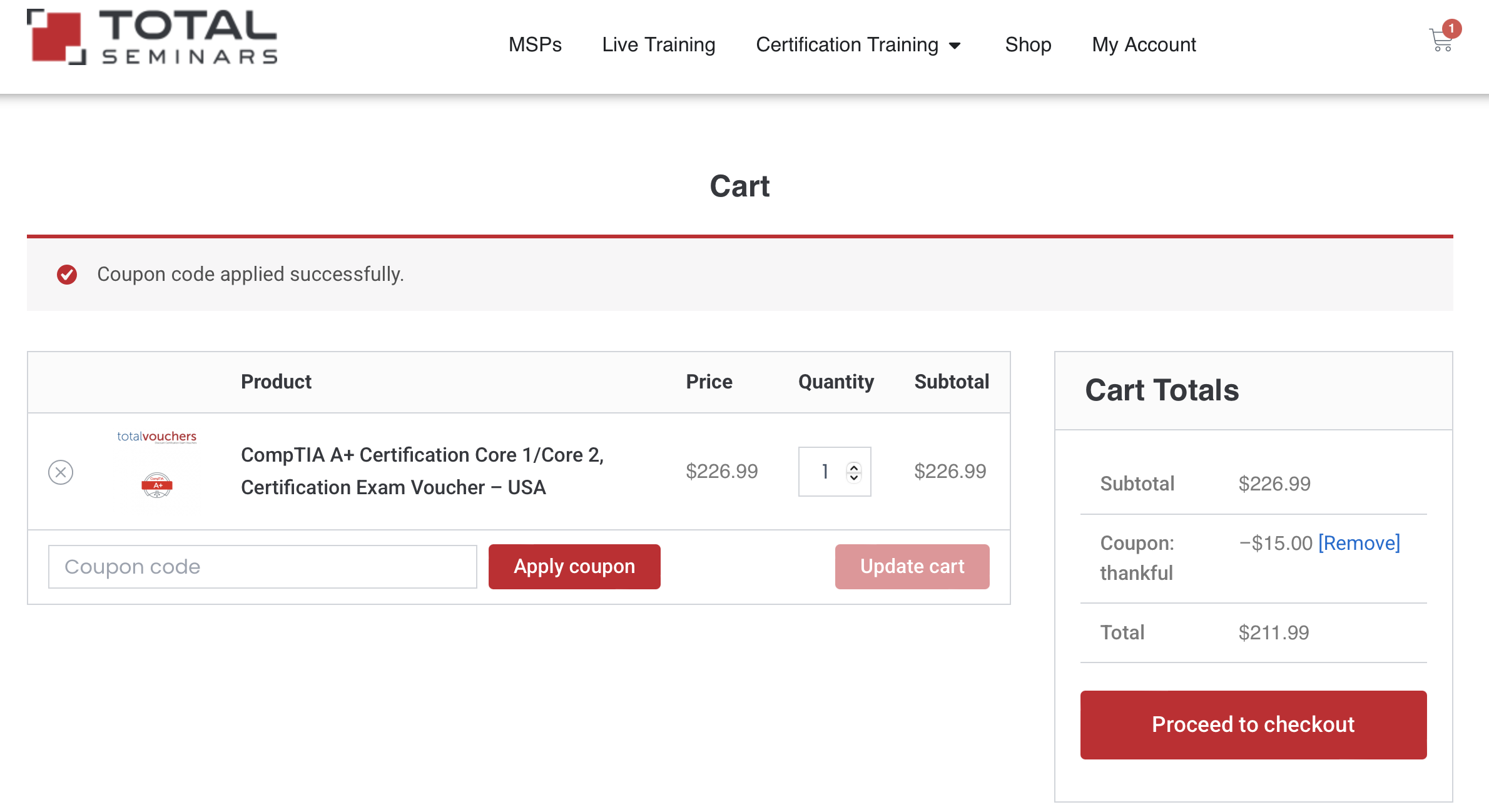Open the Live Training menu item
The height and width of the screenshot is (812, 1489).
(x=658, y=44)
